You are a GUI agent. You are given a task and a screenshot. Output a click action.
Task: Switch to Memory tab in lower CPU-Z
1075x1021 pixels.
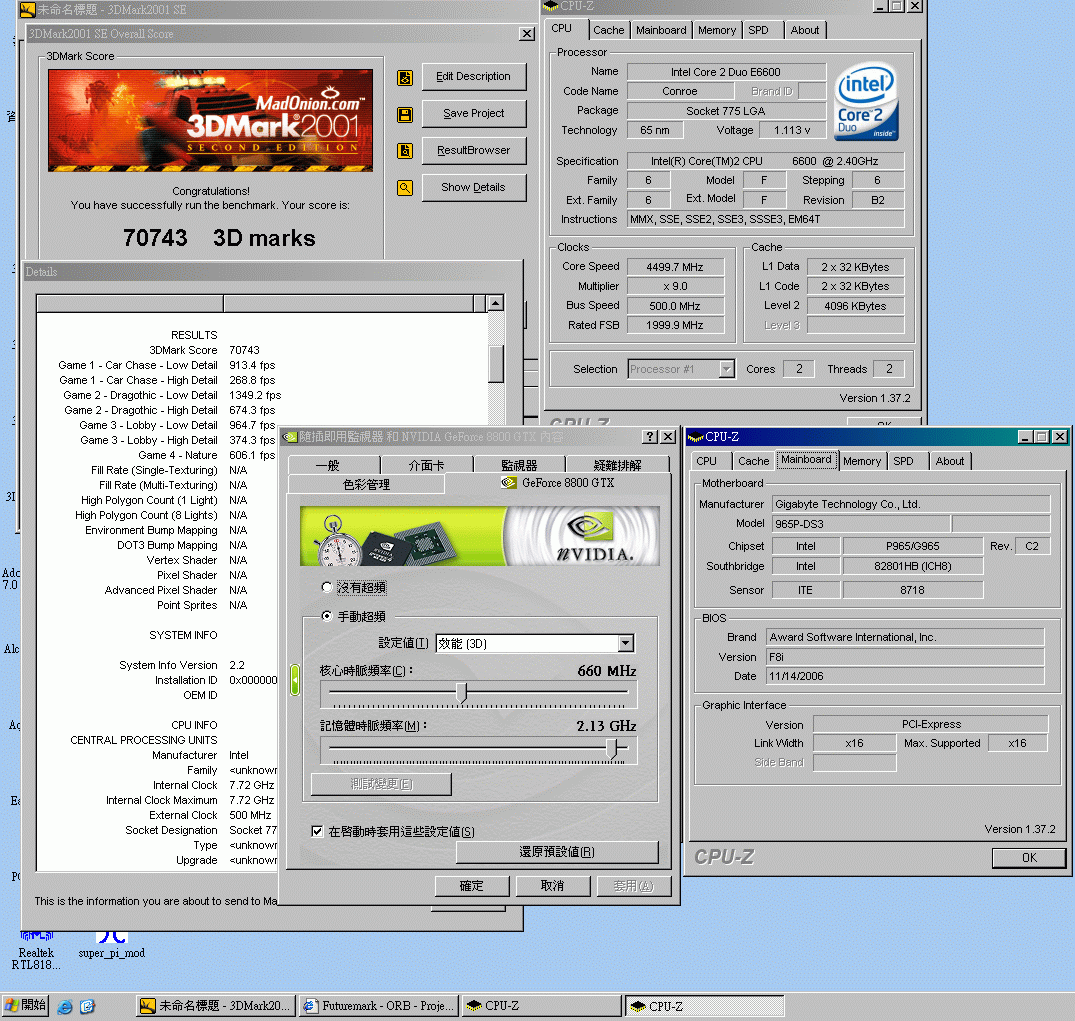(862, 461)
